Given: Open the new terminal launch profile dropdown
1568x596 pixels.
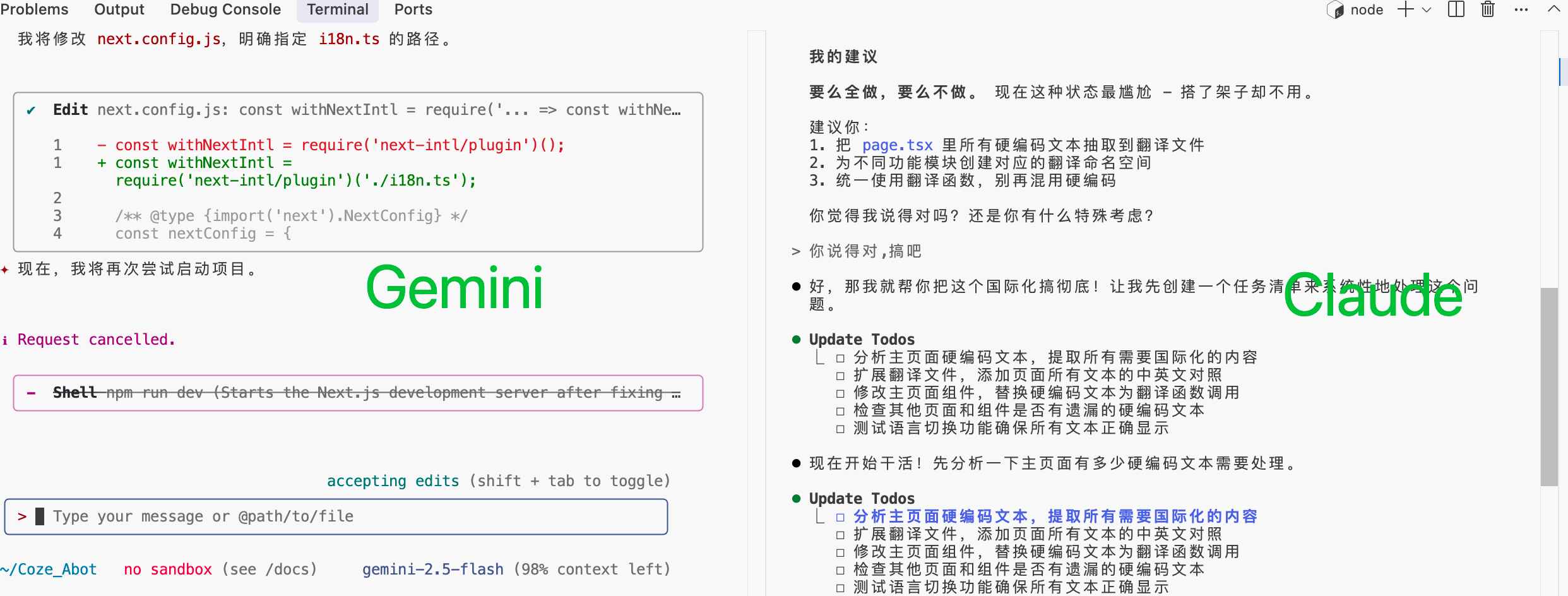Looking at the screenshot, I should (x=1427, y=10).
